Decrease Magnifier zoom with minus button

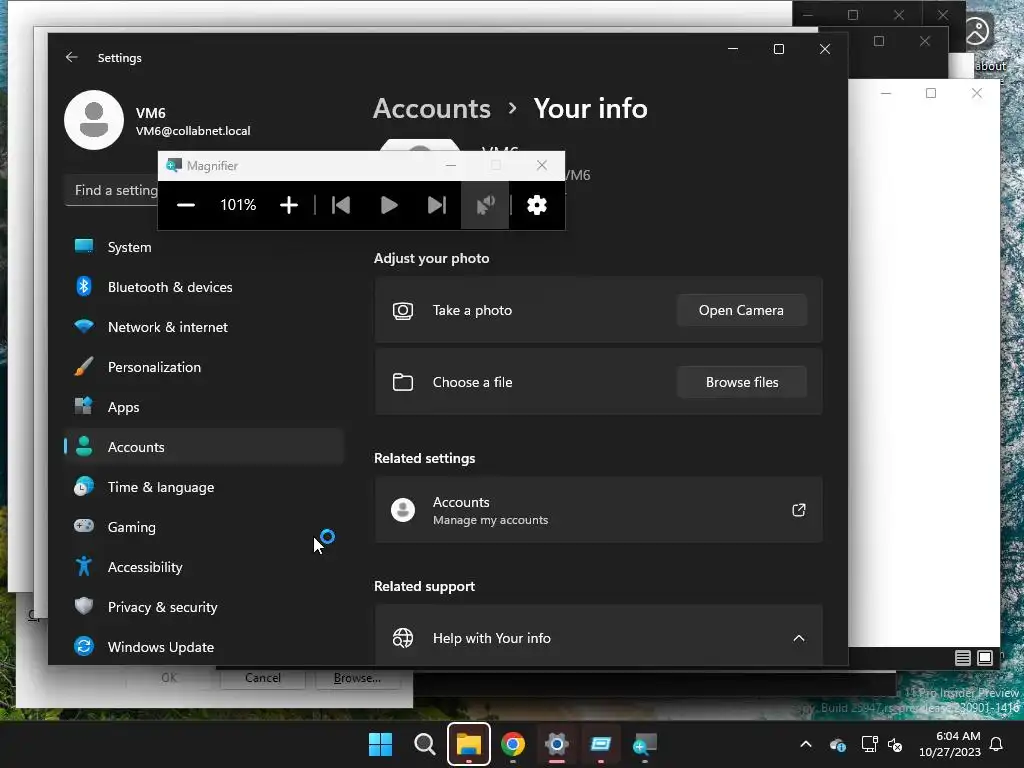point(186,205)
